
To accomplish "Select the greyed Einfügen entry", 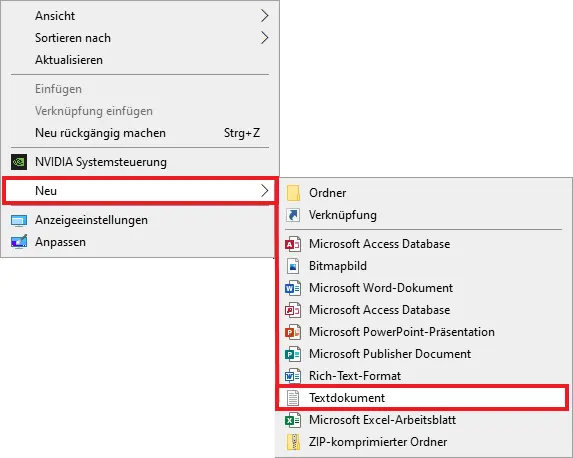I will click(x=58, y=89).
